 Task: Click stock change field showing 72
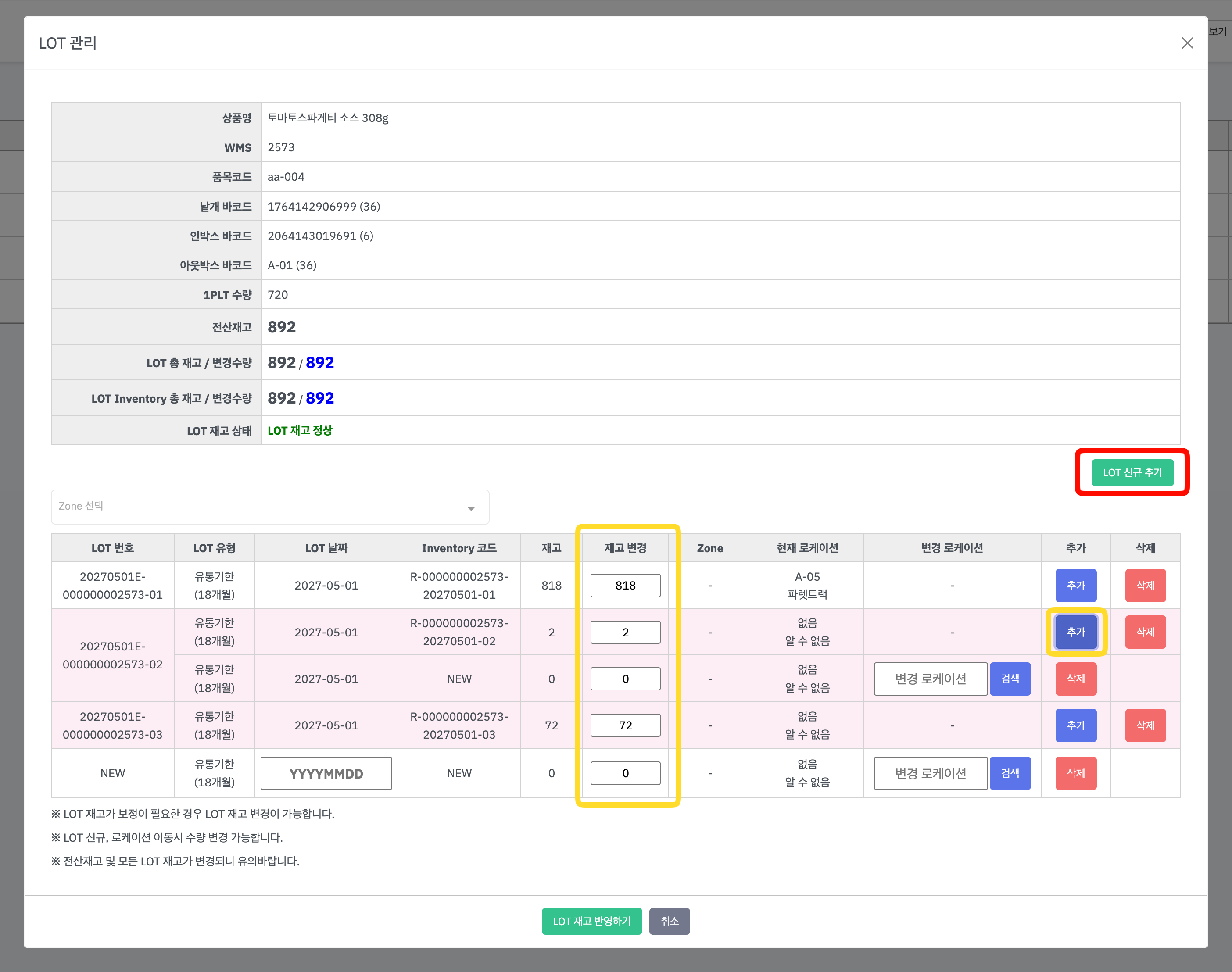point(625,725)
